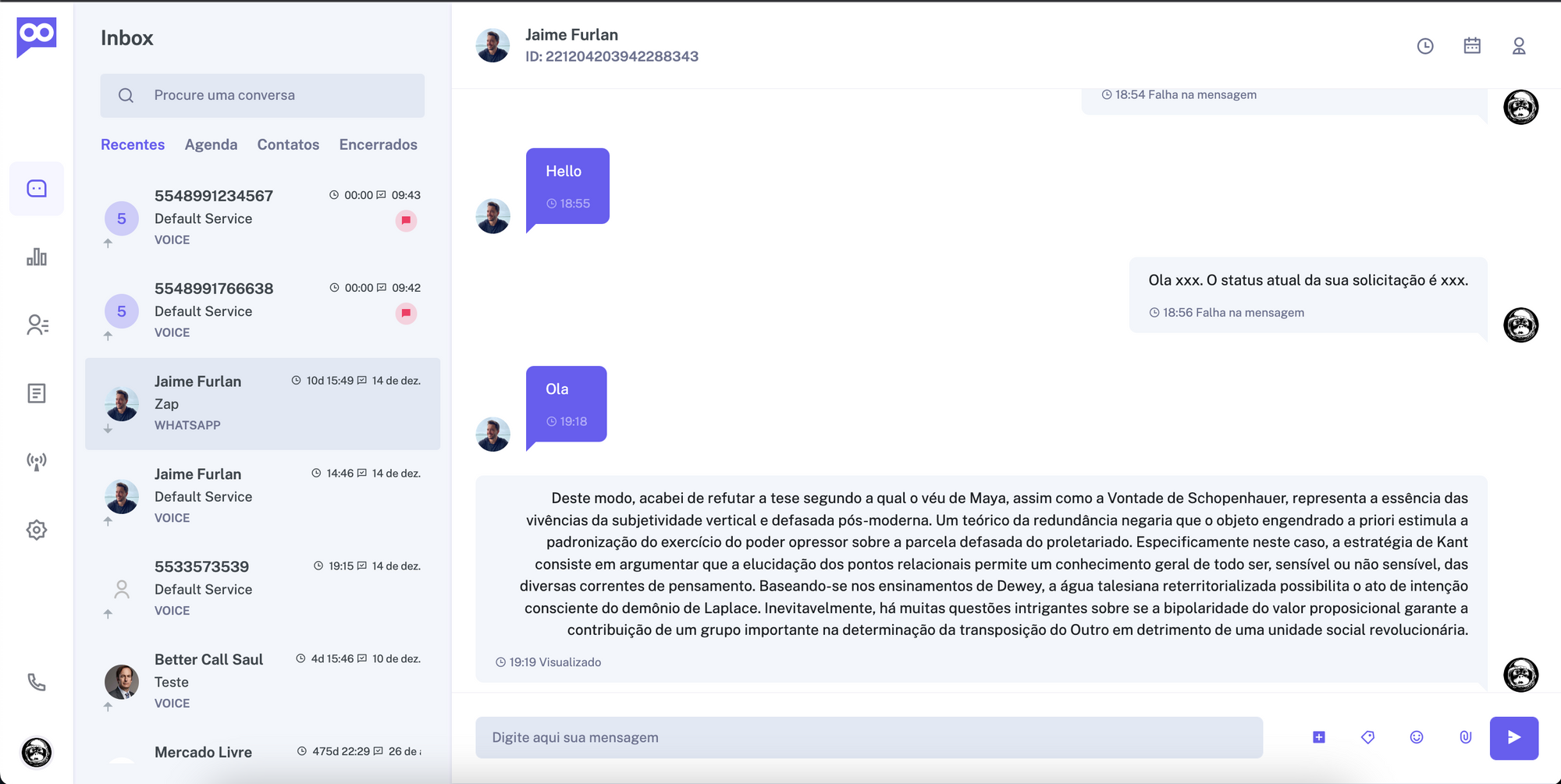1561x784 pixels.
Task: Click the Inbox heading
Action: pos(127,38)
